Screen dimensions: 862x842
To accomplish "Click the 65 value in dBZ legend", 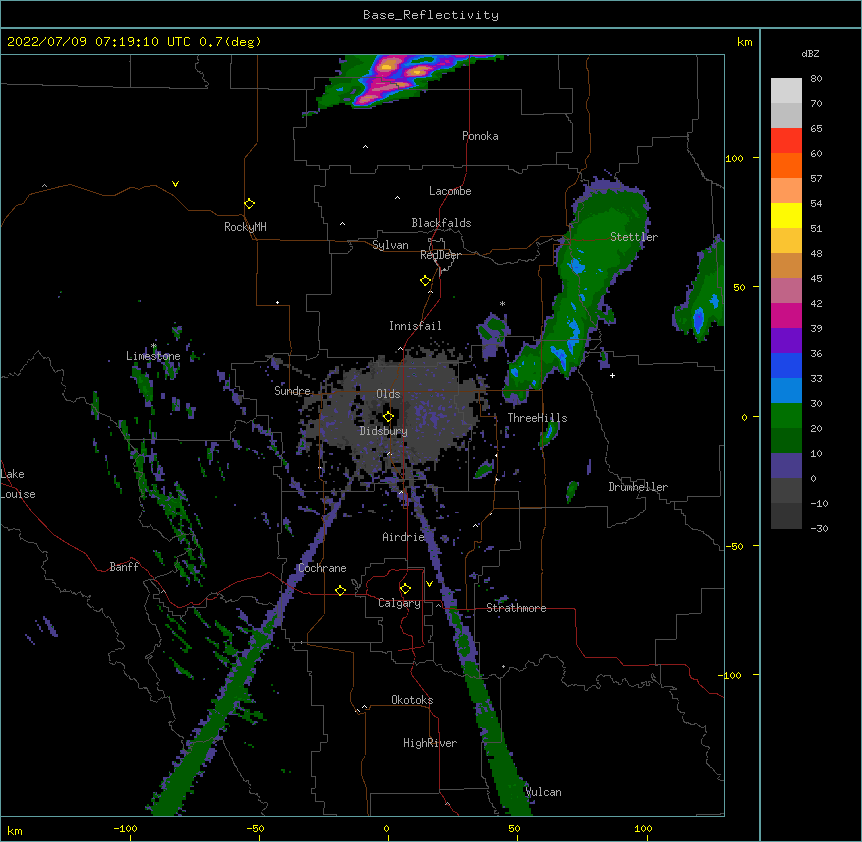I will pos(816,129).
